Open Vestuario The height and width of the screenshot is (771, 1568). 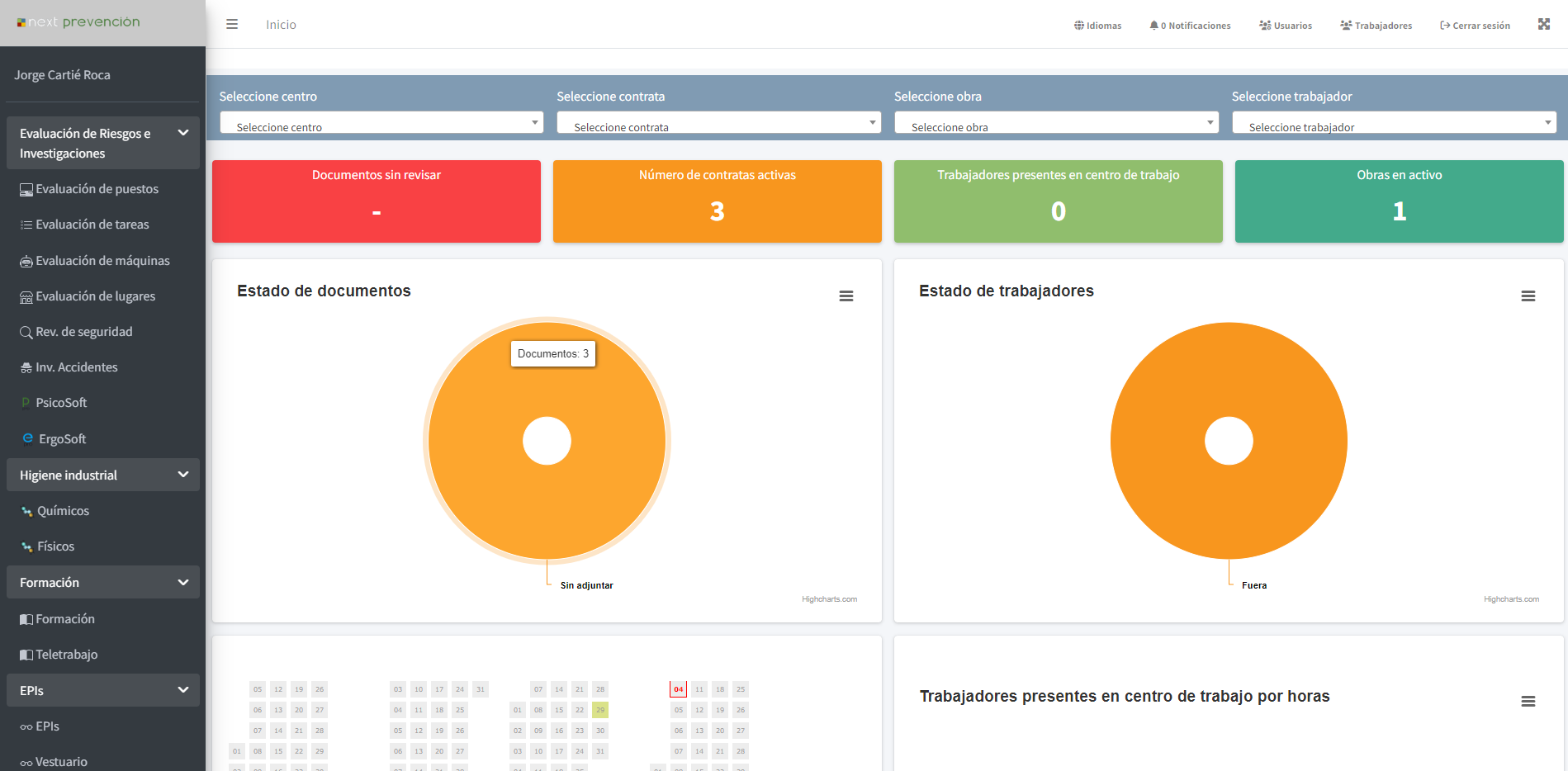54,762
